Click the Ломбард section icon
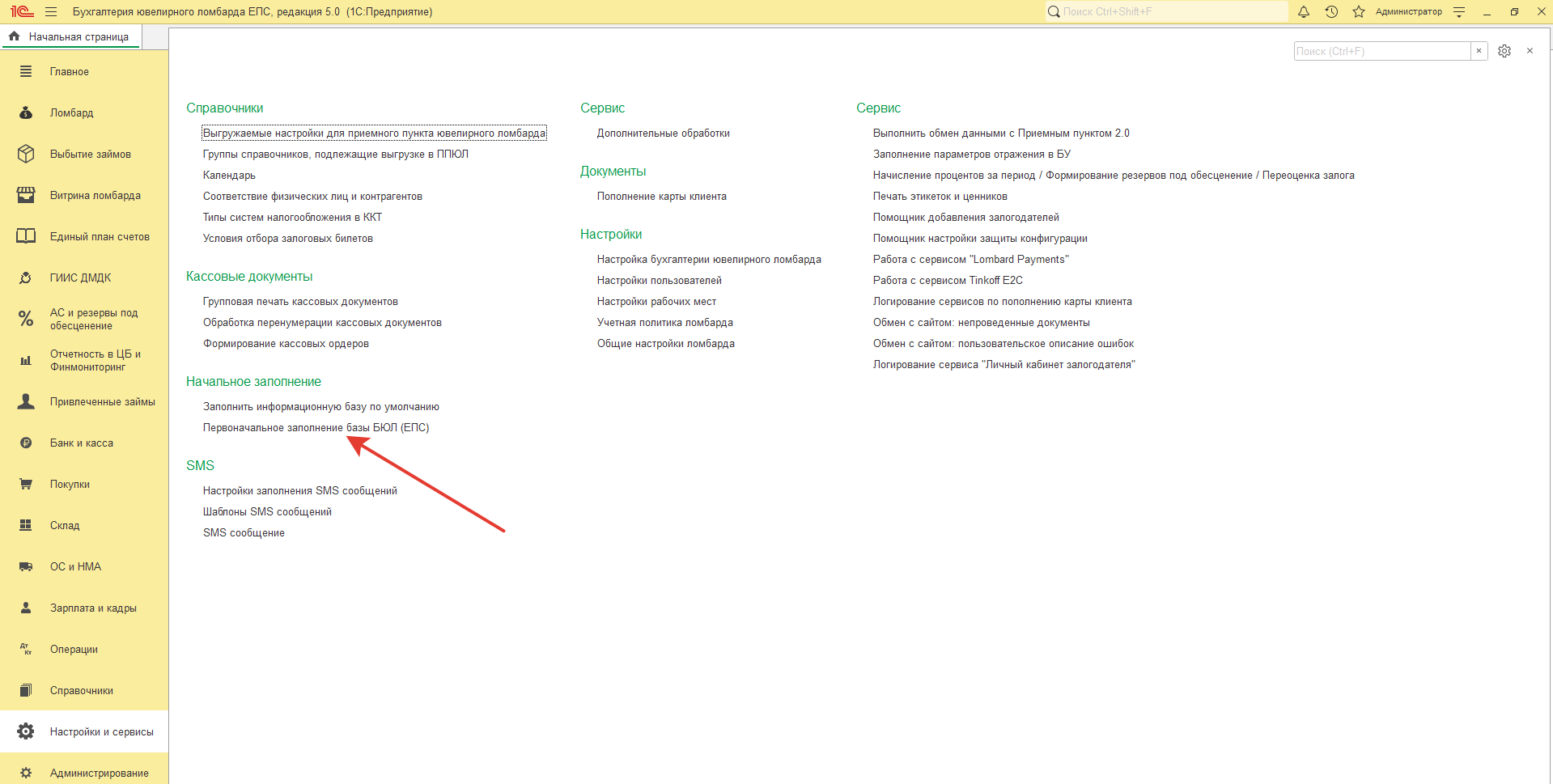 (x=26, y=112)
